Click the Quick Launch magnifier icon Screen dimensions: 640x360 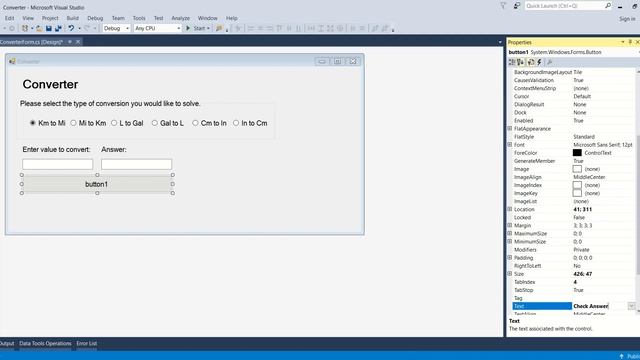point(608,6)
